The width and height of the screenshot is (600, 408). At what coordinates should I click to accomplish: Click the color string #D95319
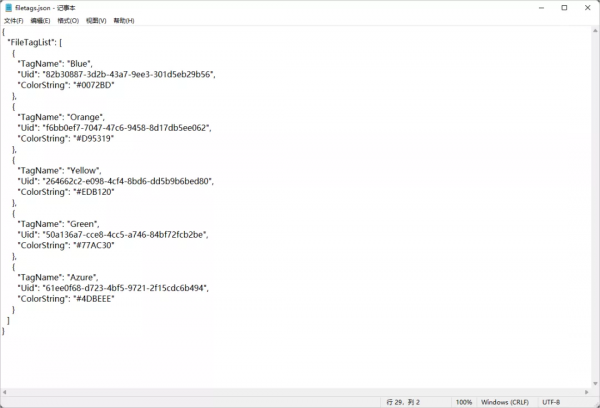tap(94, 139)
